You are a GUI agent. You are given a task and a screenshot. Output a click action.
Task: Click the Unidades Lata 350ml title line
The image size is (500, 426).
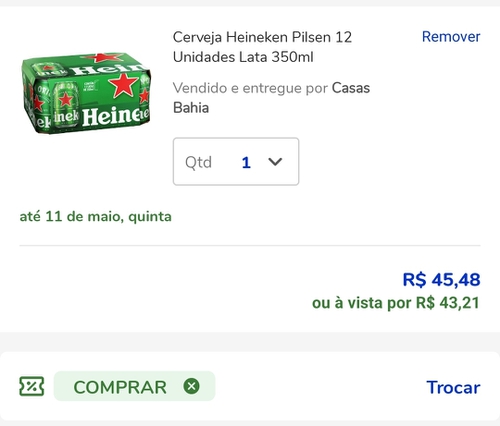pos(243,57)
